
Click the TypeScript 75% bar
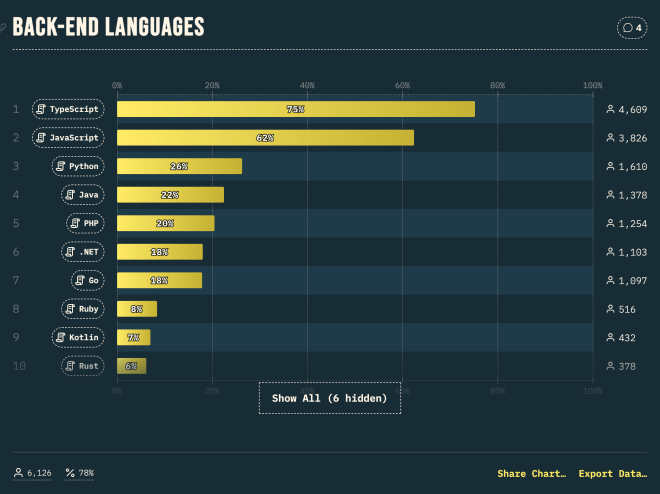pyautogui.click(x=296, y=109)
